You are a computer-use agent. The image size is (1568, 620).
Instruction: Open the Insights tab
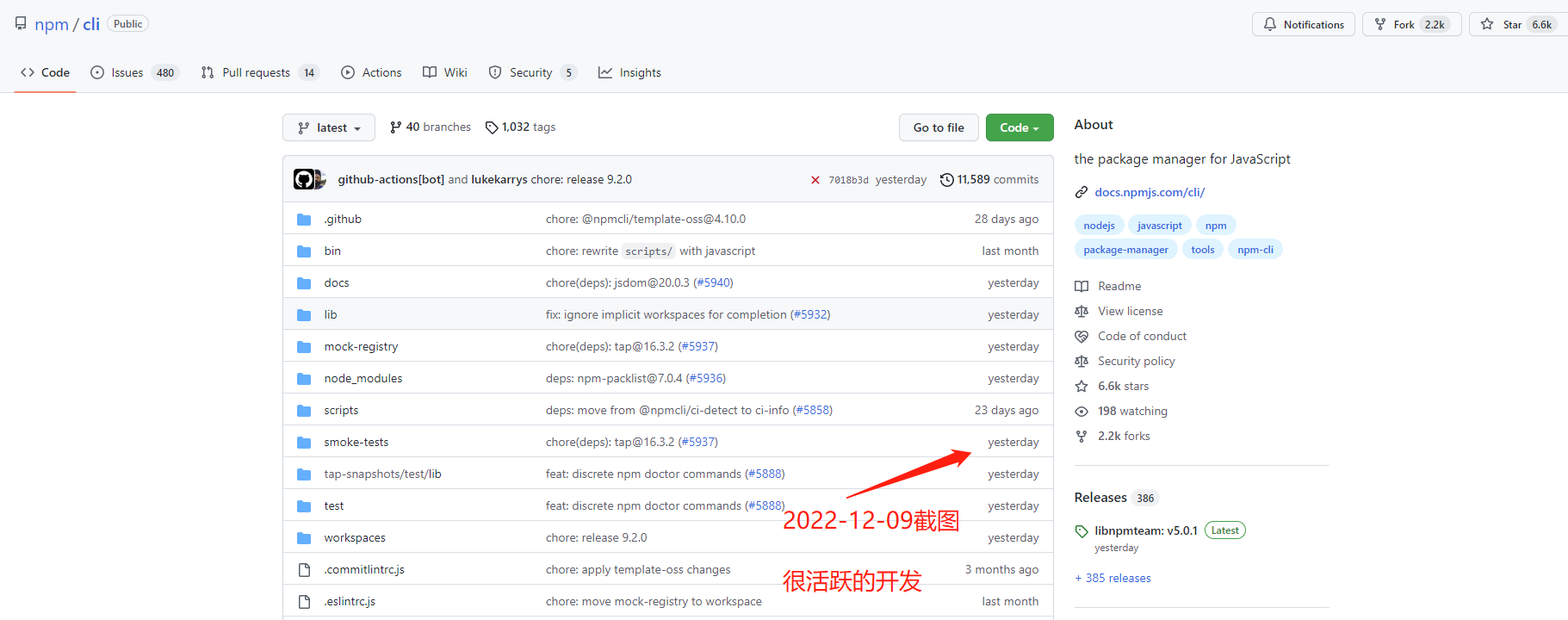(x=629, y=72)
